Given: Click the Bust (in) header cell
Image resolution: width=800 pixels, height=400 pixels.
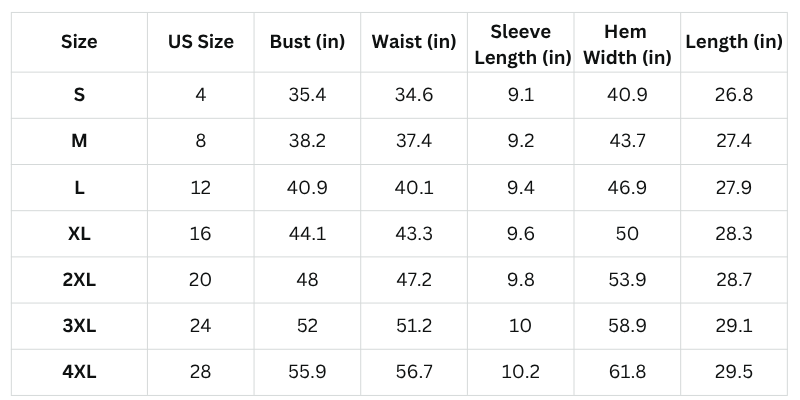Looking at the screenshot, I should tap(307, 42).
